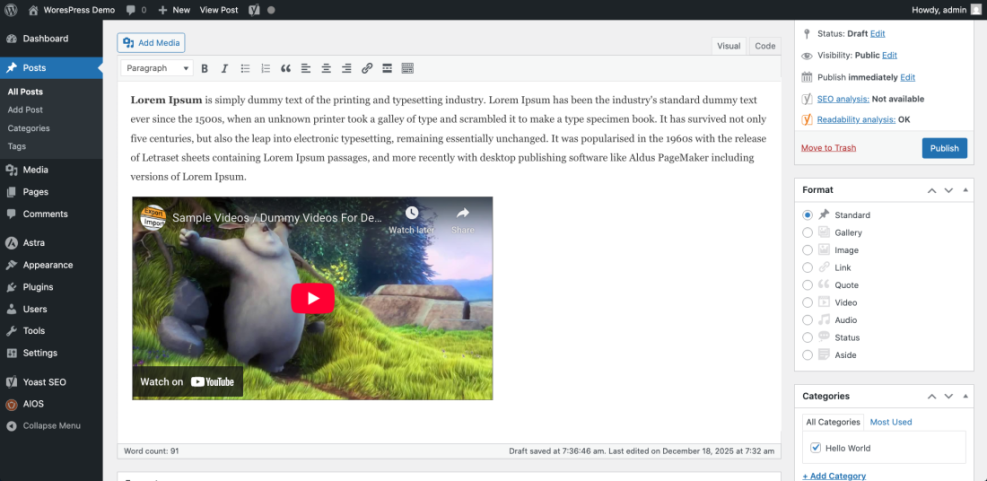Select the Image post format
Image resolution: width=987 pixels, height=481 pixels.
(x=808, y=250)
